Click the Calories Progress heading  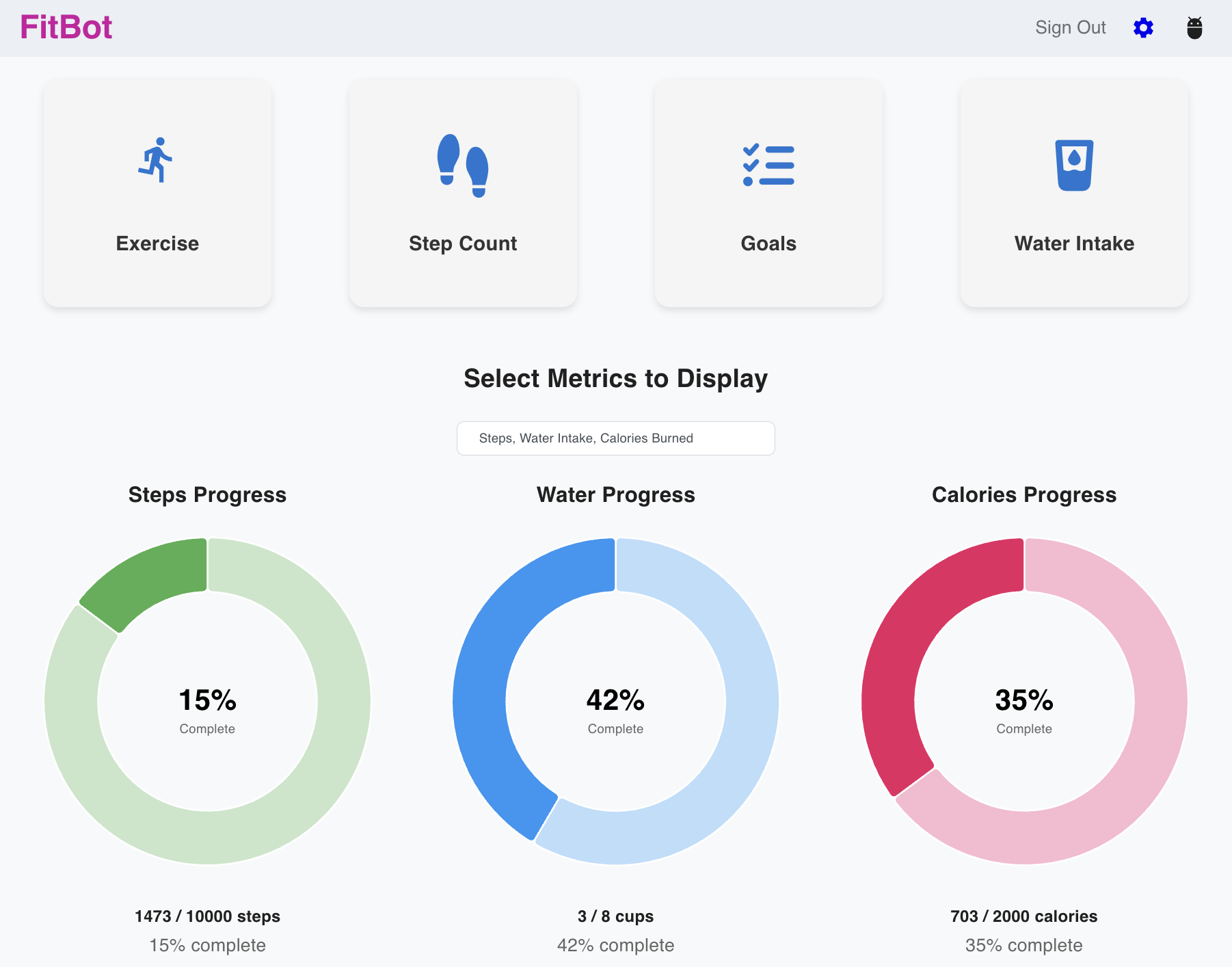[1023, 494]
